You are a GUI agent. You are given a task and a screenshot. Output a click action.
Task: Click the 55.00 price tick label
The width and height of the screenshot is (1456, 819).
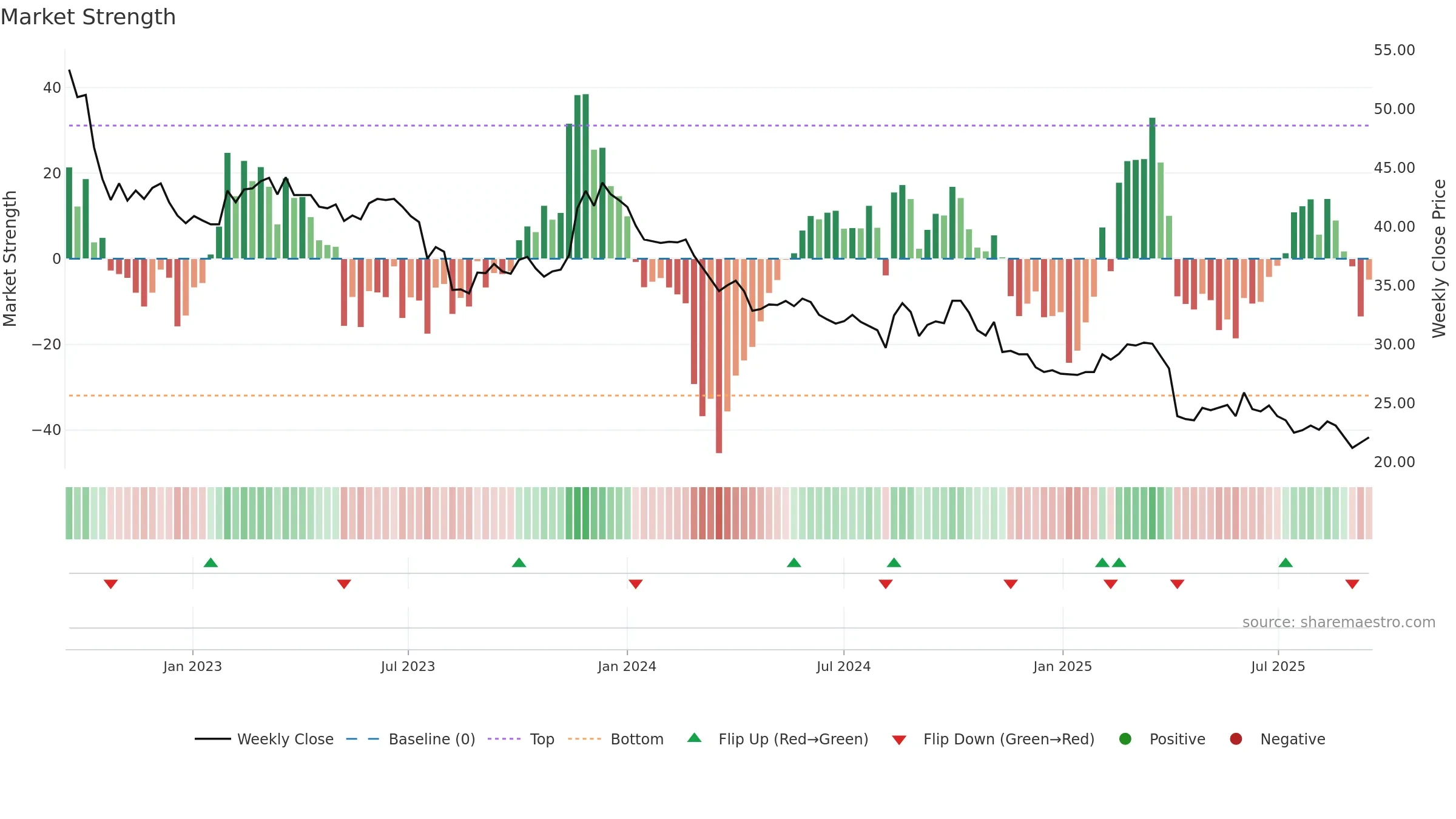coord(1394,50)
